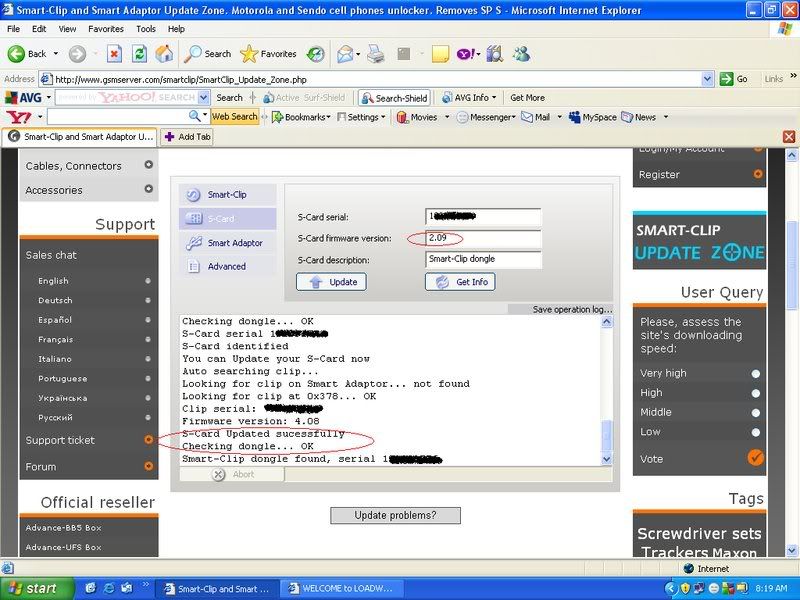Open the Support ticket link

[x=60, y=440]
